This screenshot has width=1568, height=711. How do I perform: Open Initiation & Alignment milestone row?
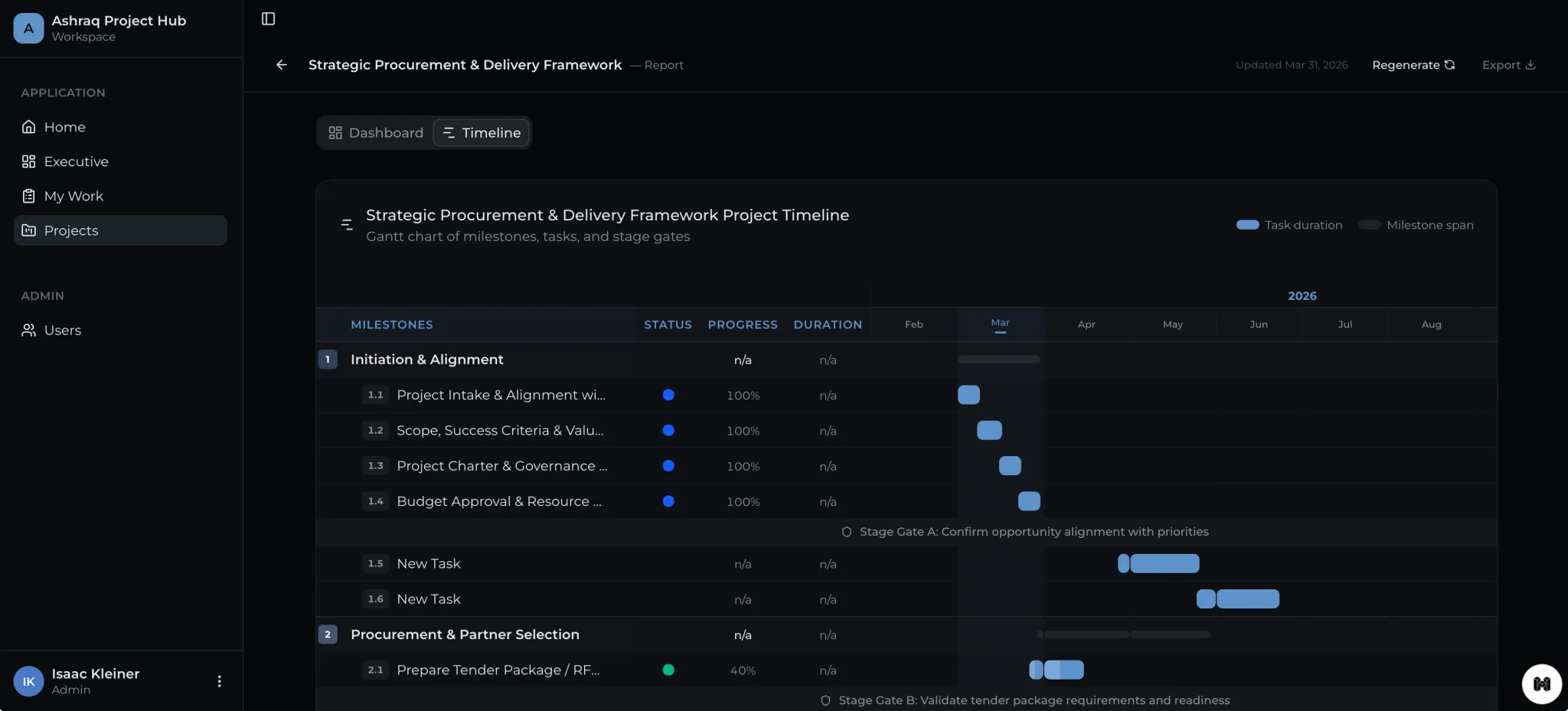pos(427,360)
